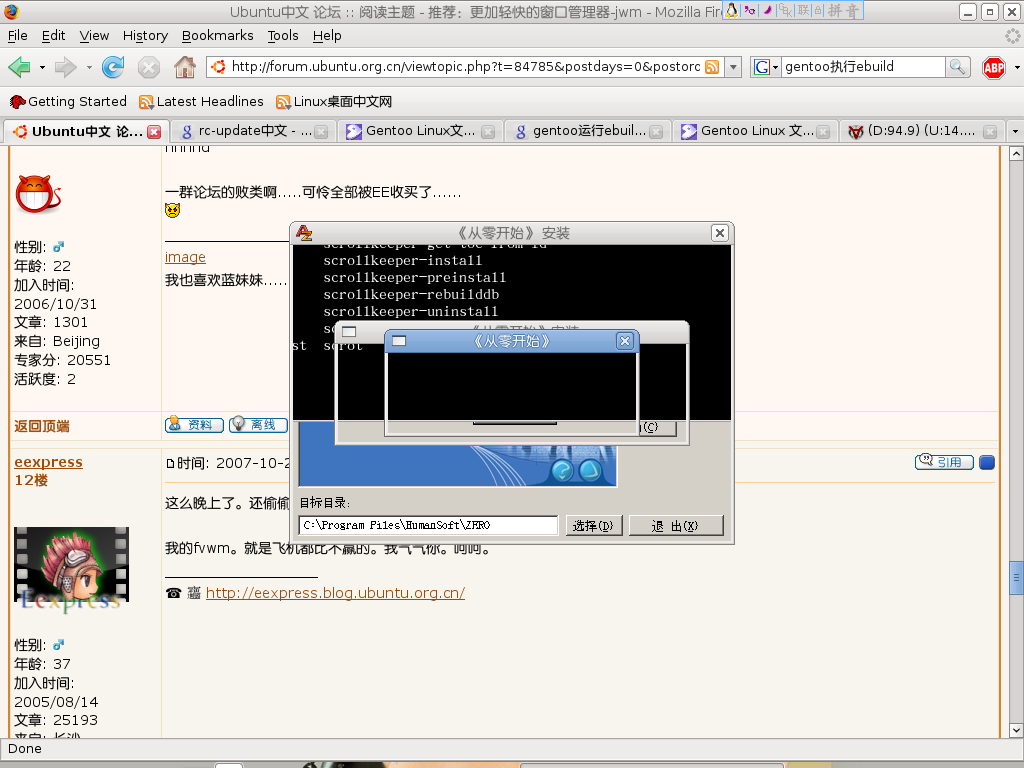Click the page's vertical scrollbar thumb
The image size is (1024, 768).
point(1016,577)
